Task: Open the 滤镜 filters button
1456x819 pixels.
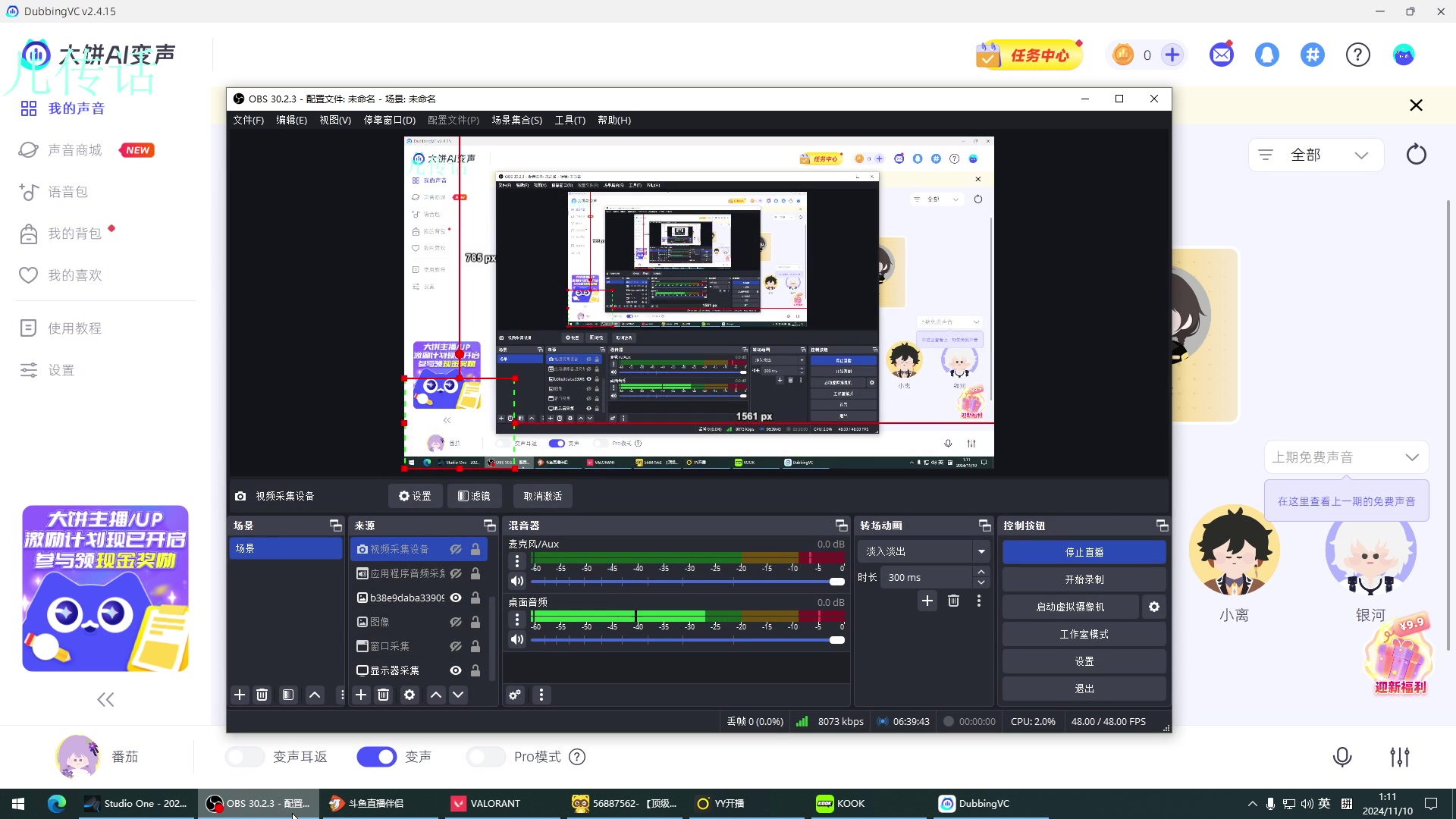Action: 474,496
